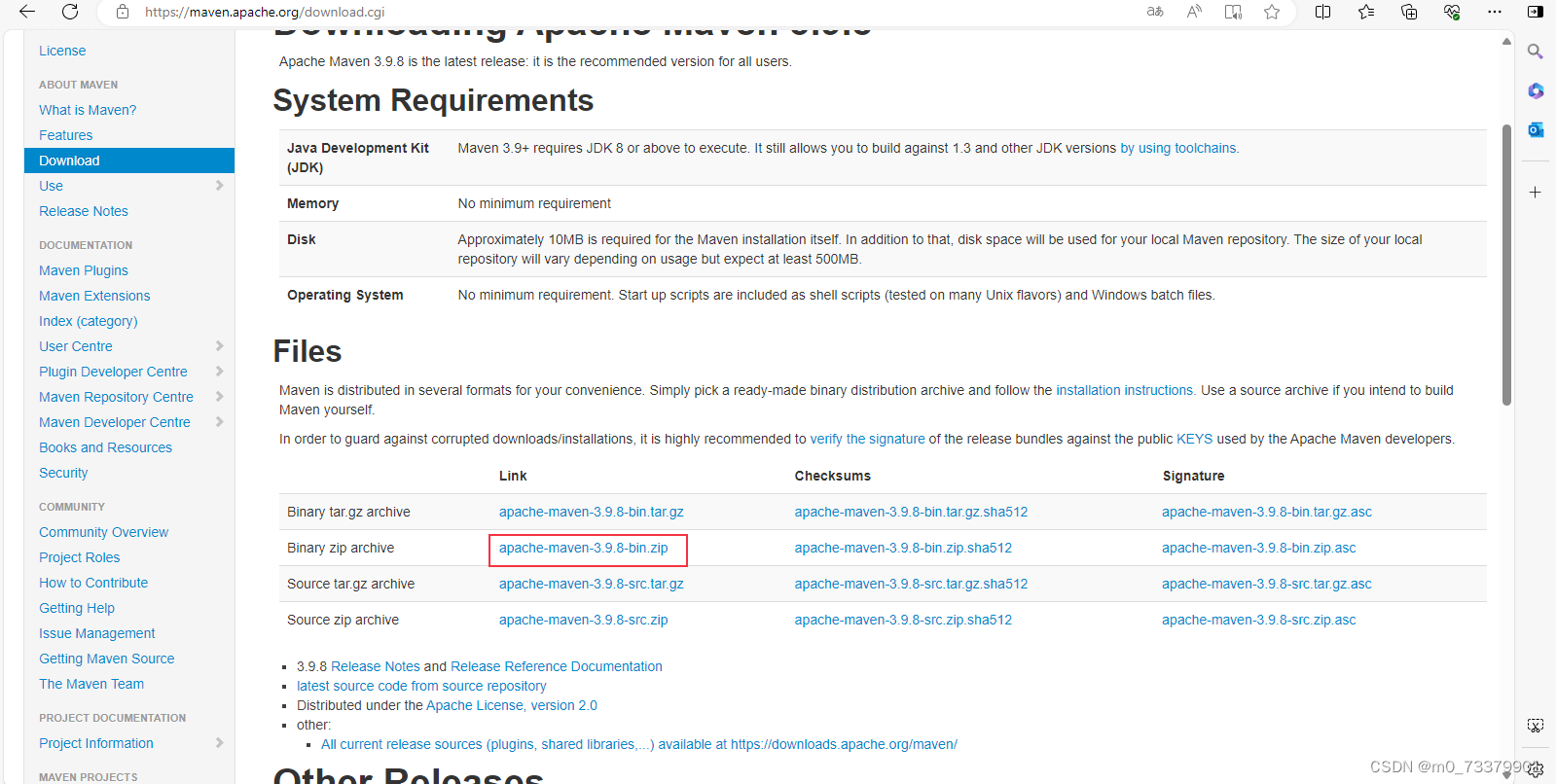Open Microsoft 365 sidebar icon

[1536, 90]
